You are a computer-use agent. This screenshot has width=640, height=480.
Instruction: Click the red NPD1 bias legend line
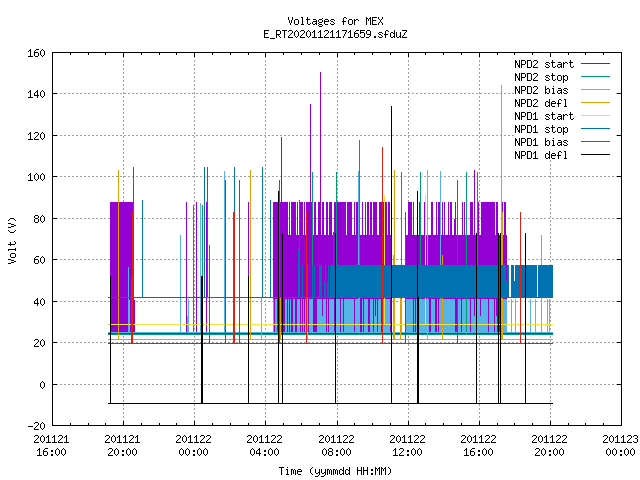click(595, 142)
